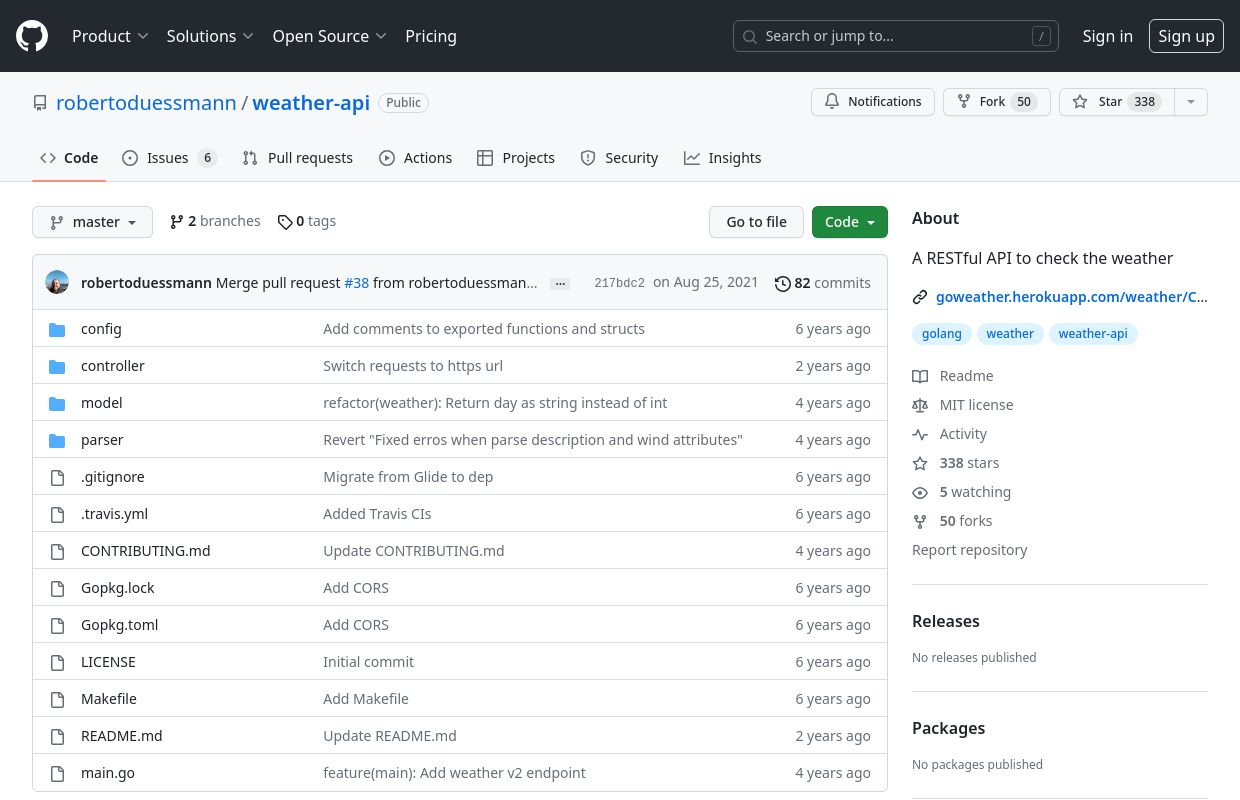View the 82 commits history

(823, 283)
